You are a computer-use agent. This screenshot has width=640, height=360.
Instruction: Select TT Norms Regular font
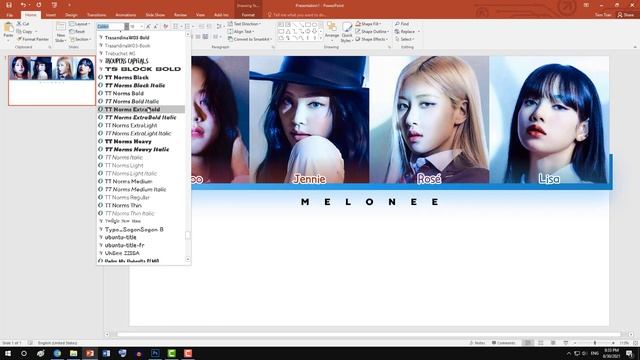[x=141, y=197]
